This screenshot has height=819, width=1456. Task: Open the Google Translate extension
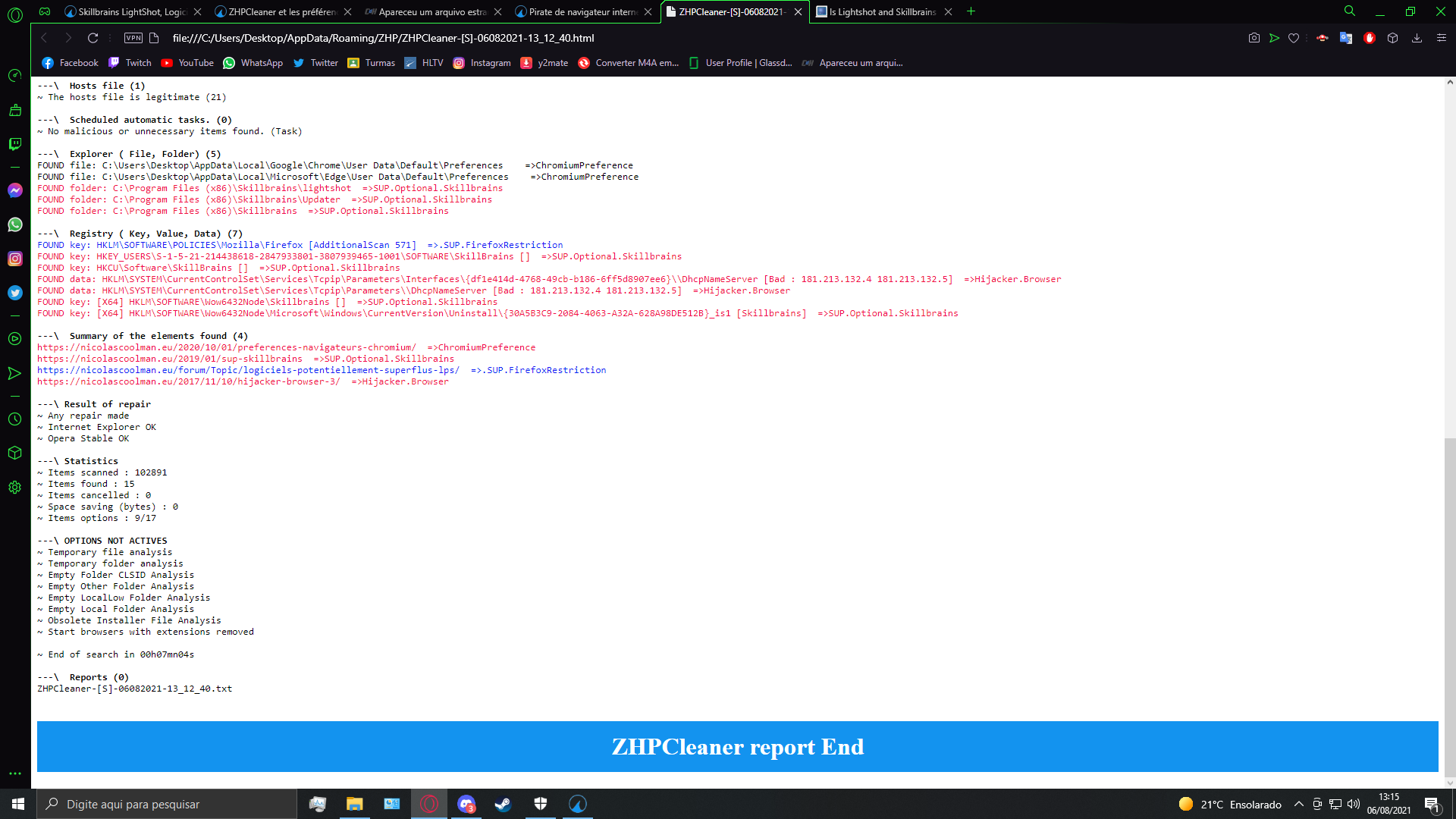pyautogui.click(x=1346, y=38)
